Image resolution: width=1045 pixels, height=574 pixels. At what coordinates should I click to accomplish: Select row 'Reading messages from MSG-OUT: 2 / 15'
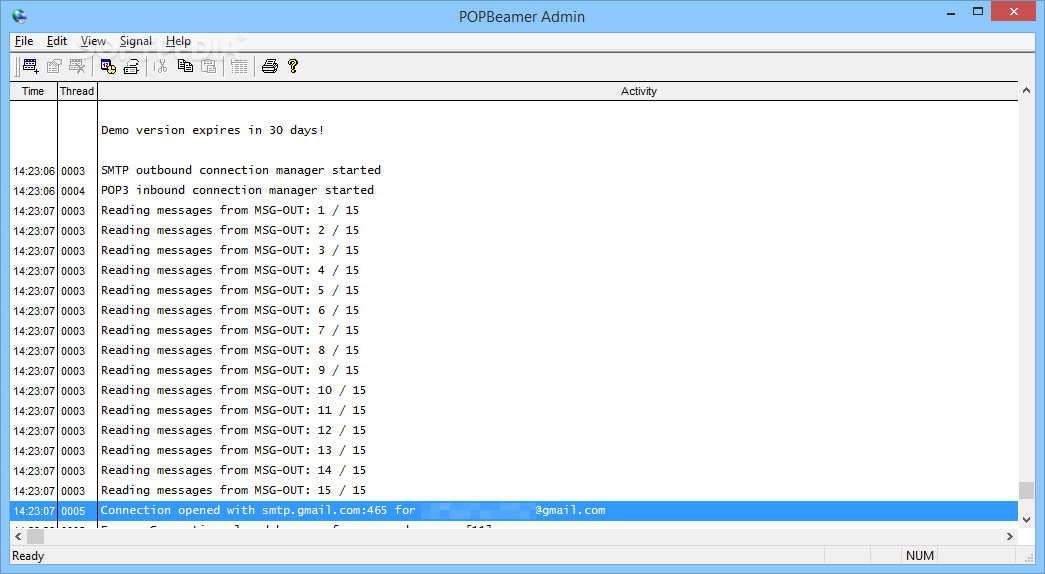514,231
